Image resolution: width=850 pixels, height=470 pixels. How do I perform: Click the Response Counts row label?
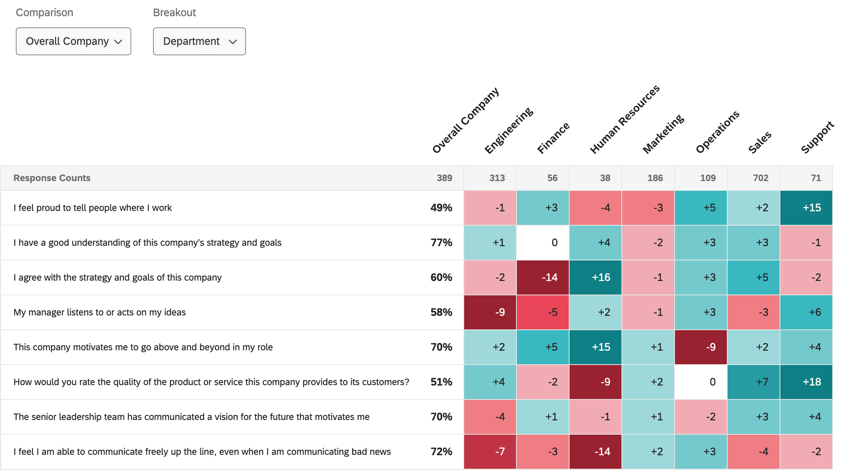click(52, 178)
